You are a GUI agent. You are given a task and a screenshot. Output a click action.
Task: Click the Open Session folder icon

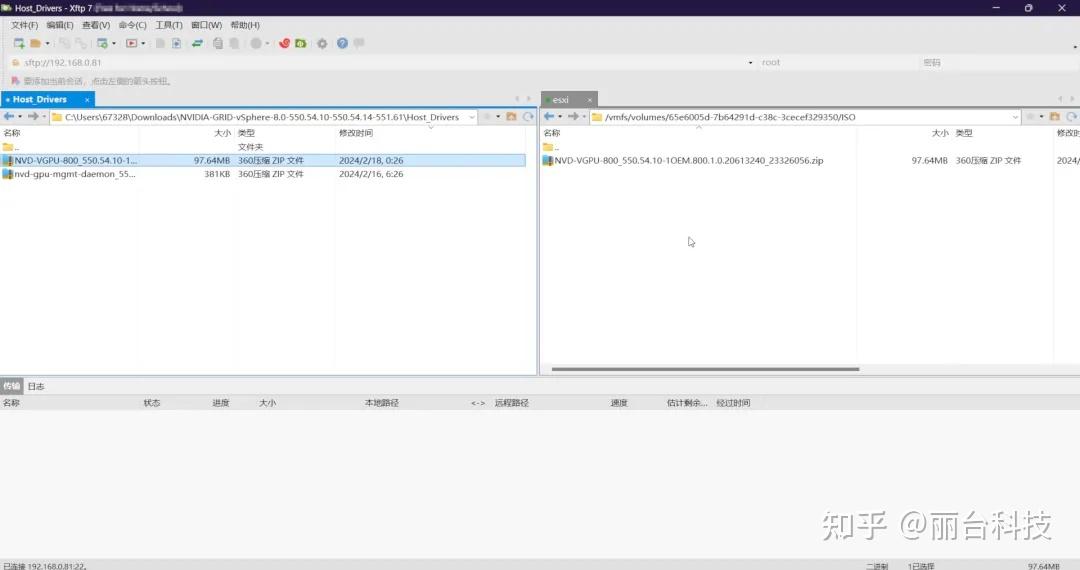coord(35,43)
